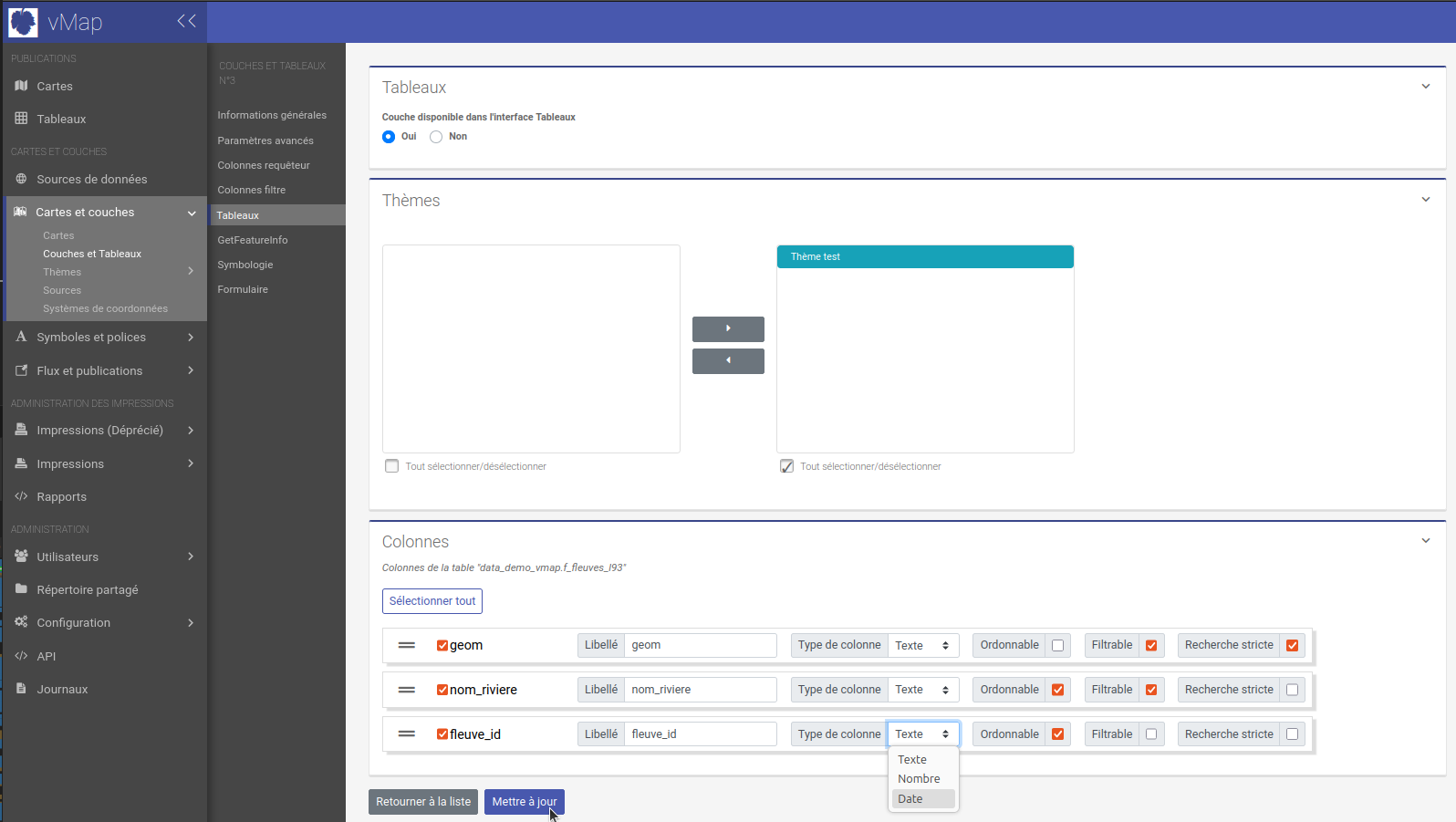Go to Colonnes requêteur section
This screenshot has width=1456, height=822.
click(x=264, y=165)
